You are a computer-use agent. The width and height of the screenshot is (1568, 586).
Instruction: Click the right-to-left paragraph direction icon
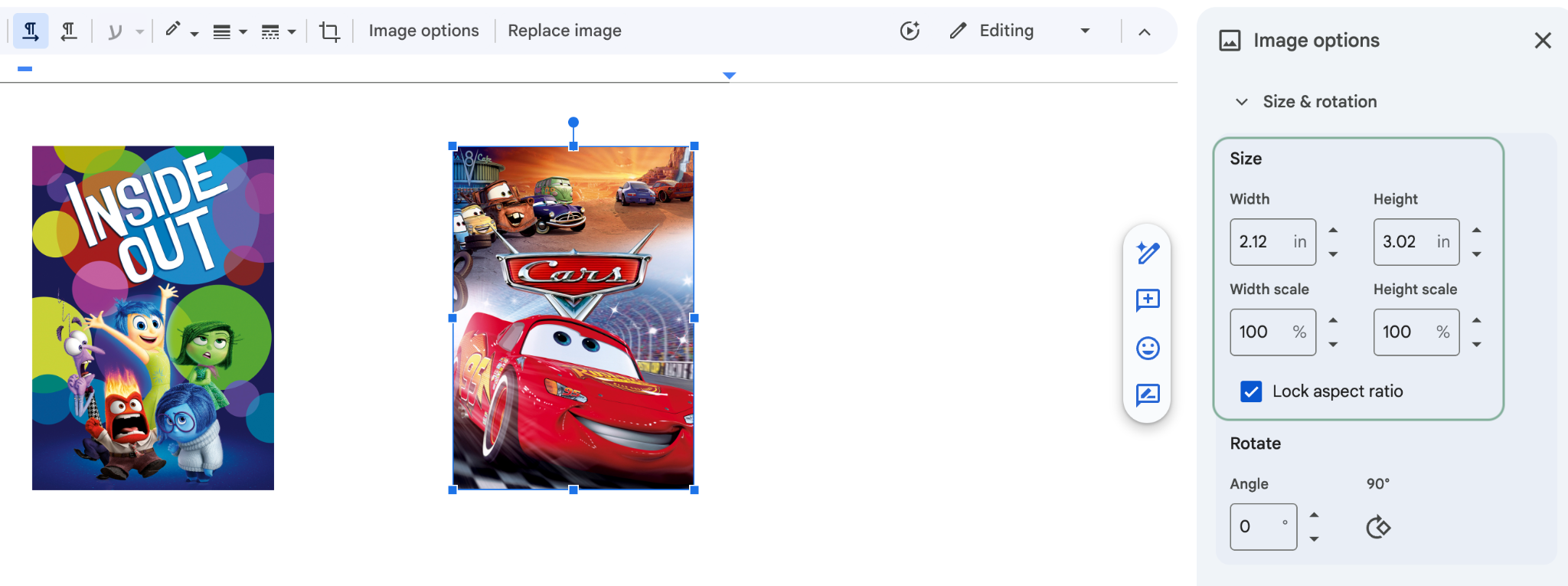(69, 31)
